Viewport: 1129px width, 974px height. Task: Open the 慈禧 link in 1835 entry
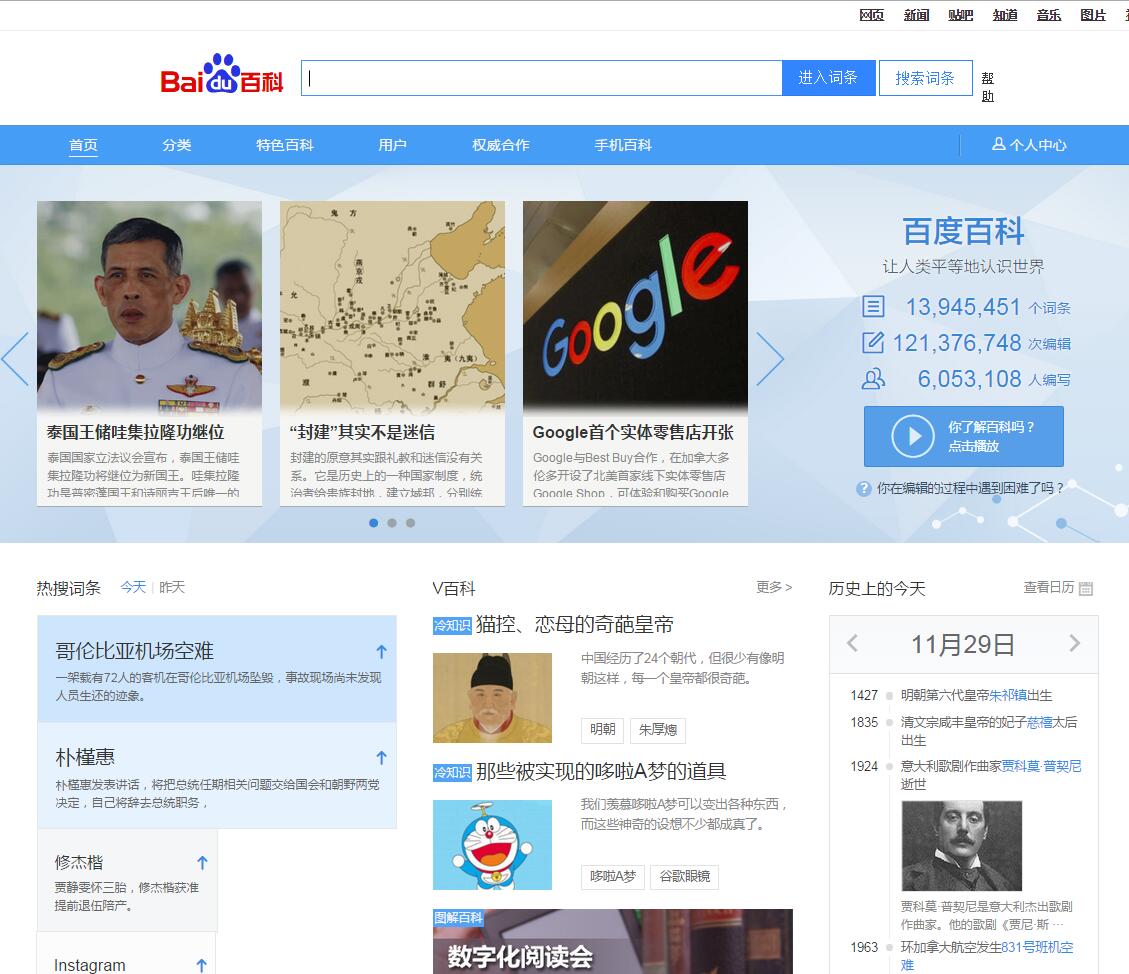[1040, 722]
